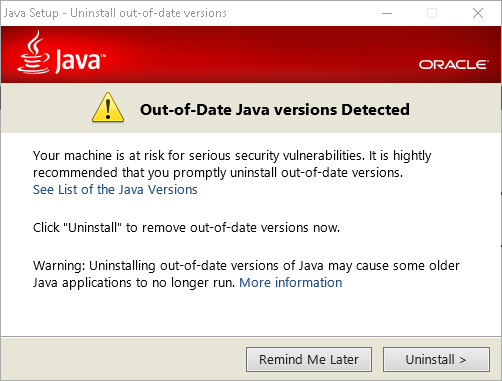The image size is (502, 381).
Task: Click the grayed-out maximize button
Action: 432,13
